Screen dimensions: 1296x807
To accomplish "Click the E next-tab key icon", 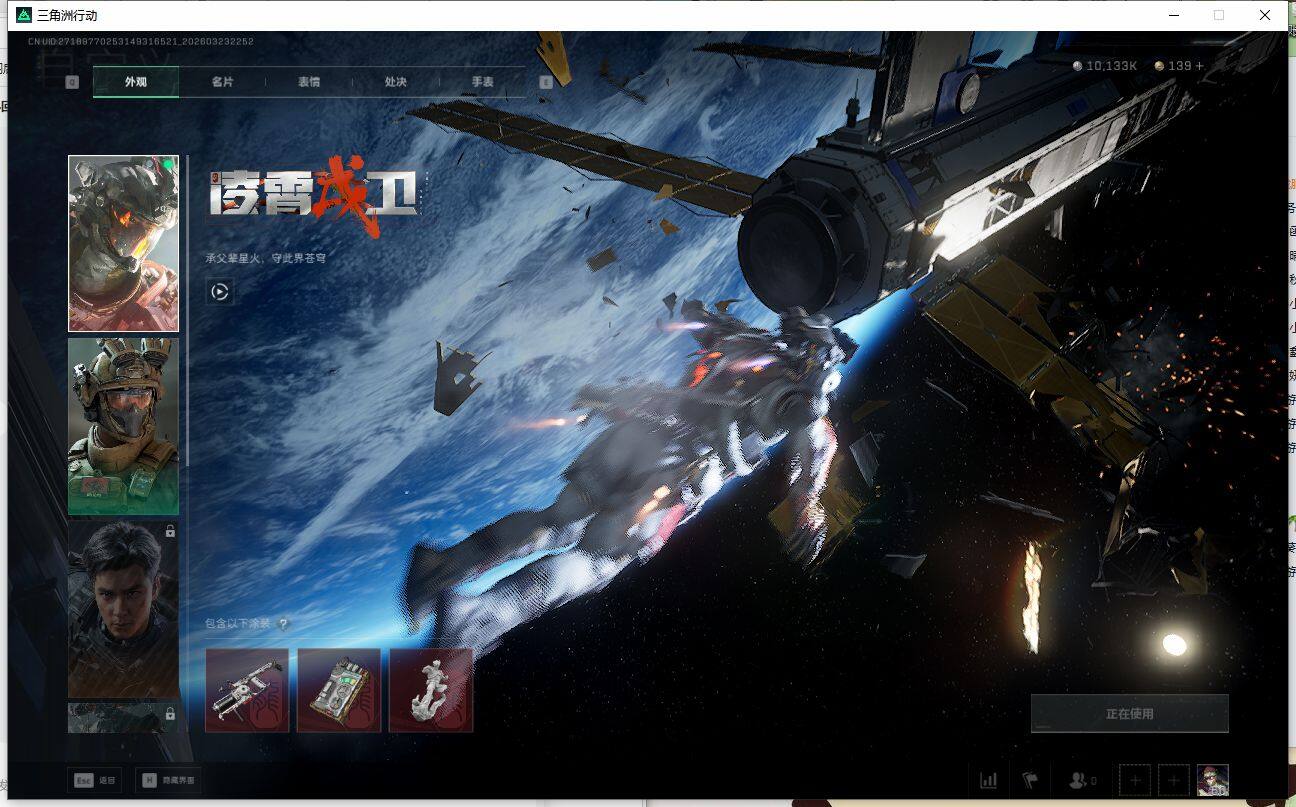I will point(546,82).
